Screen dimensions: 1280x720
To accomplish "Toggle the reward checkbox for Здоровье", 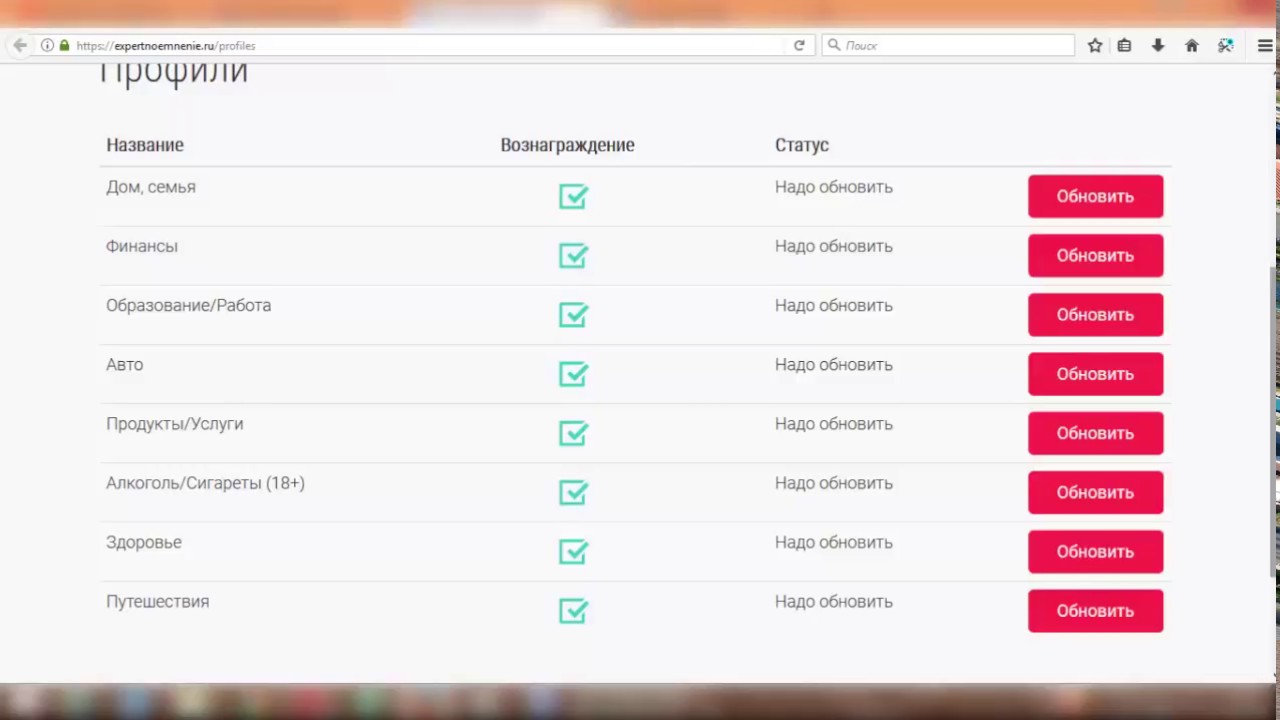I will click(x=573, y=552).
